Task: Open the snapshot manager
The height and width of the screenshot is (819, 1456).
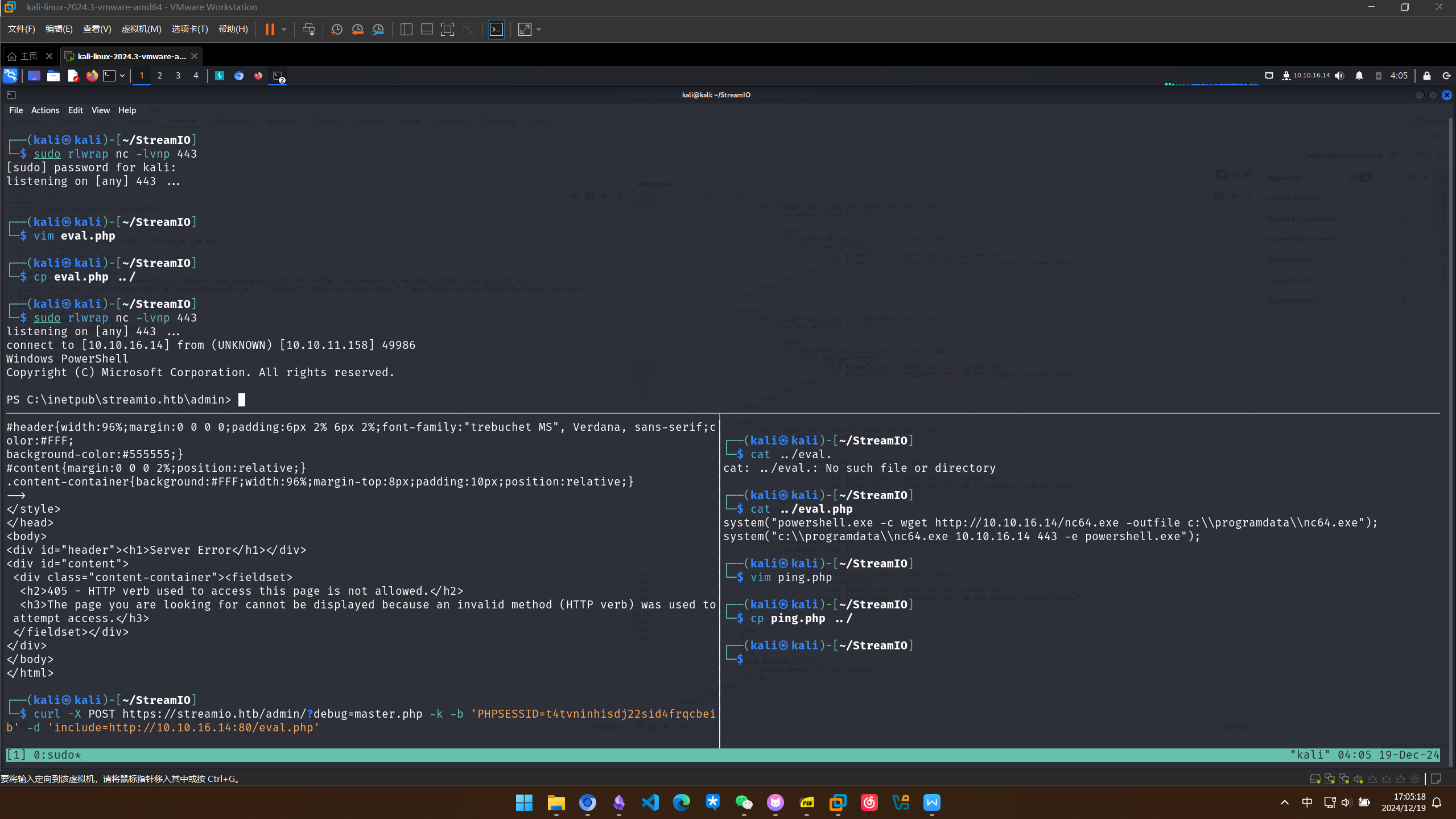Action: (378, 29)
